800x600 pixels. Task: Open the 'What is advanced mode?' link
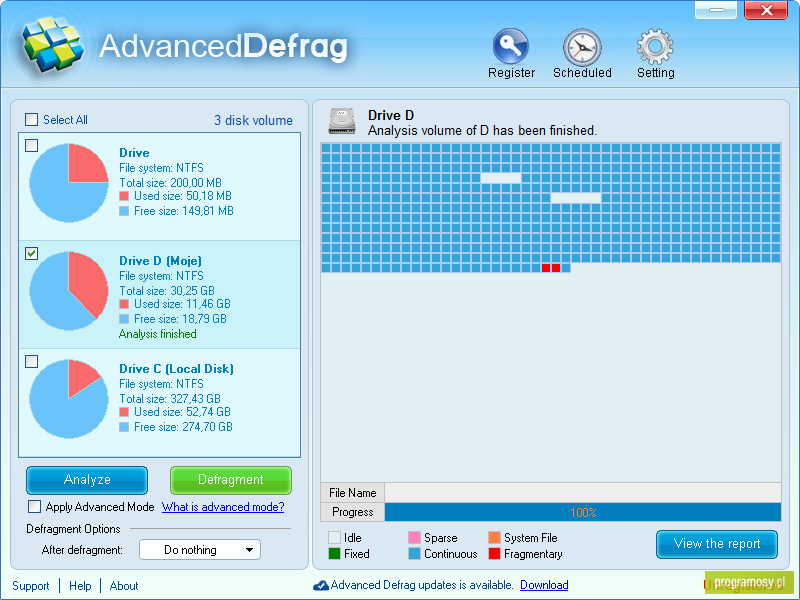point(223,507)
